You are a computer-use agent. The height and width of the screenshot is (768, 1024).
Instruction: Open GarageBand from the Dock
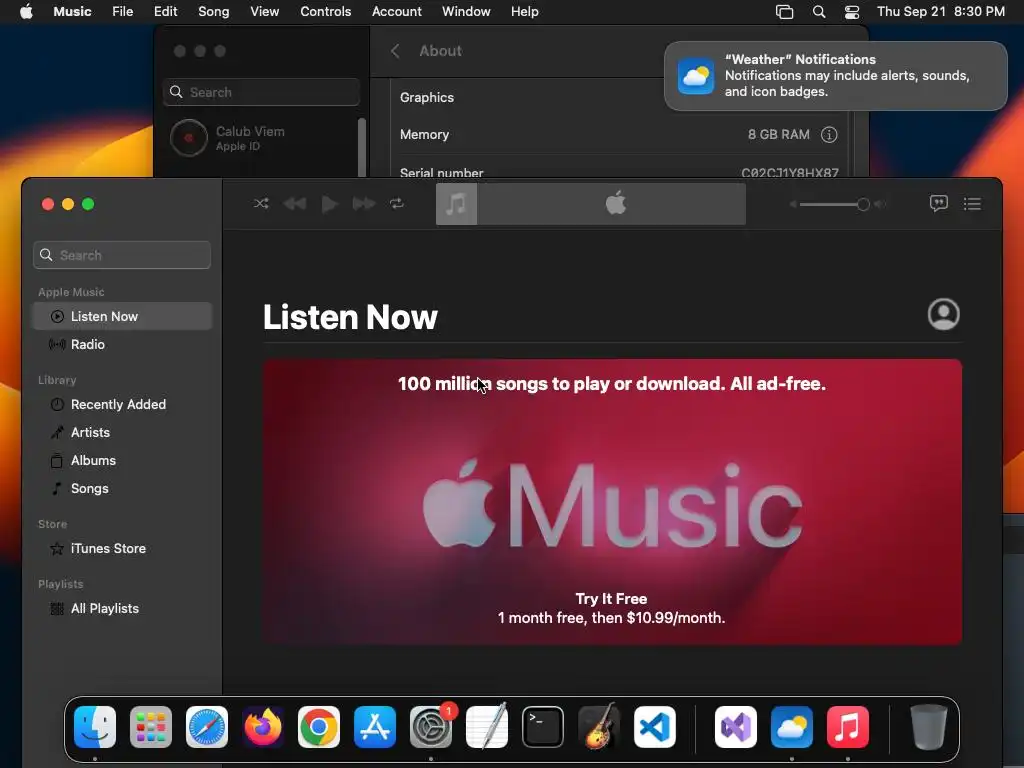click(599, 727)
